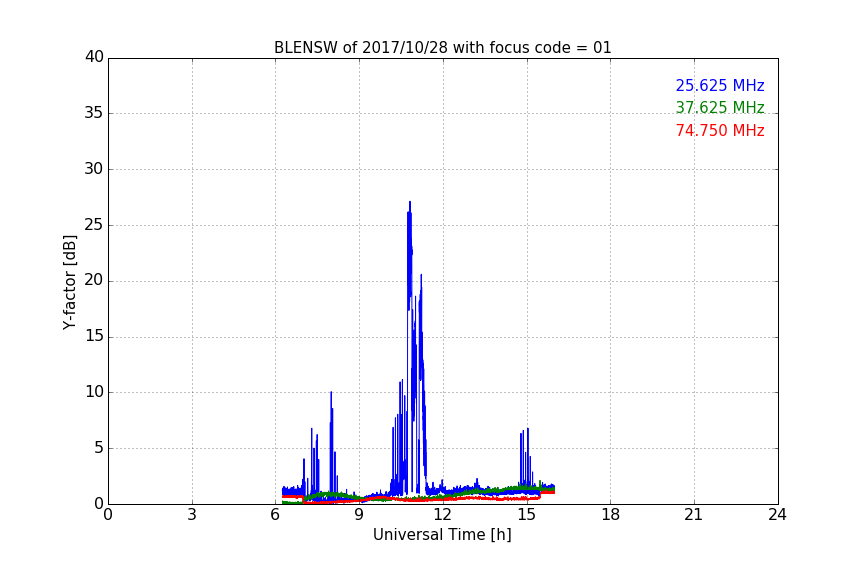Click the y-axis tick label '30'
This screenshot has width=864, height=576.
pos(94,169)
